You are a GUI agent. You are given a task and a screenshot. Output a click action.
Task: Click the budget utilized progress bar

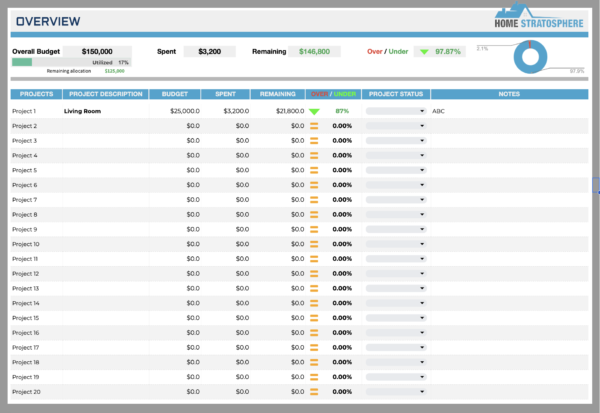click(72, 62)
